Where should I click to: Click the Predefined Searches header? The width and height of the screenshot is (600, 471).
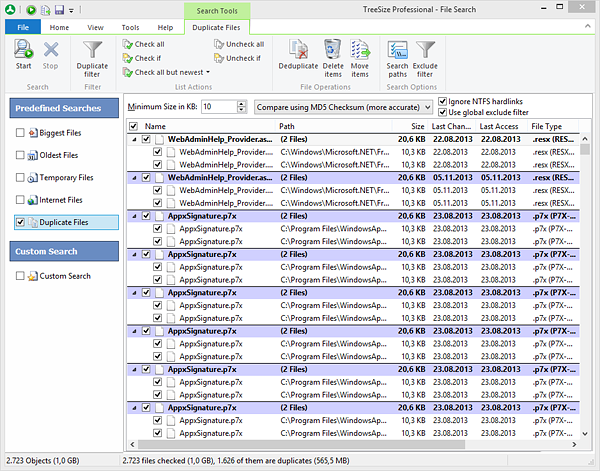tap(64, 108)
